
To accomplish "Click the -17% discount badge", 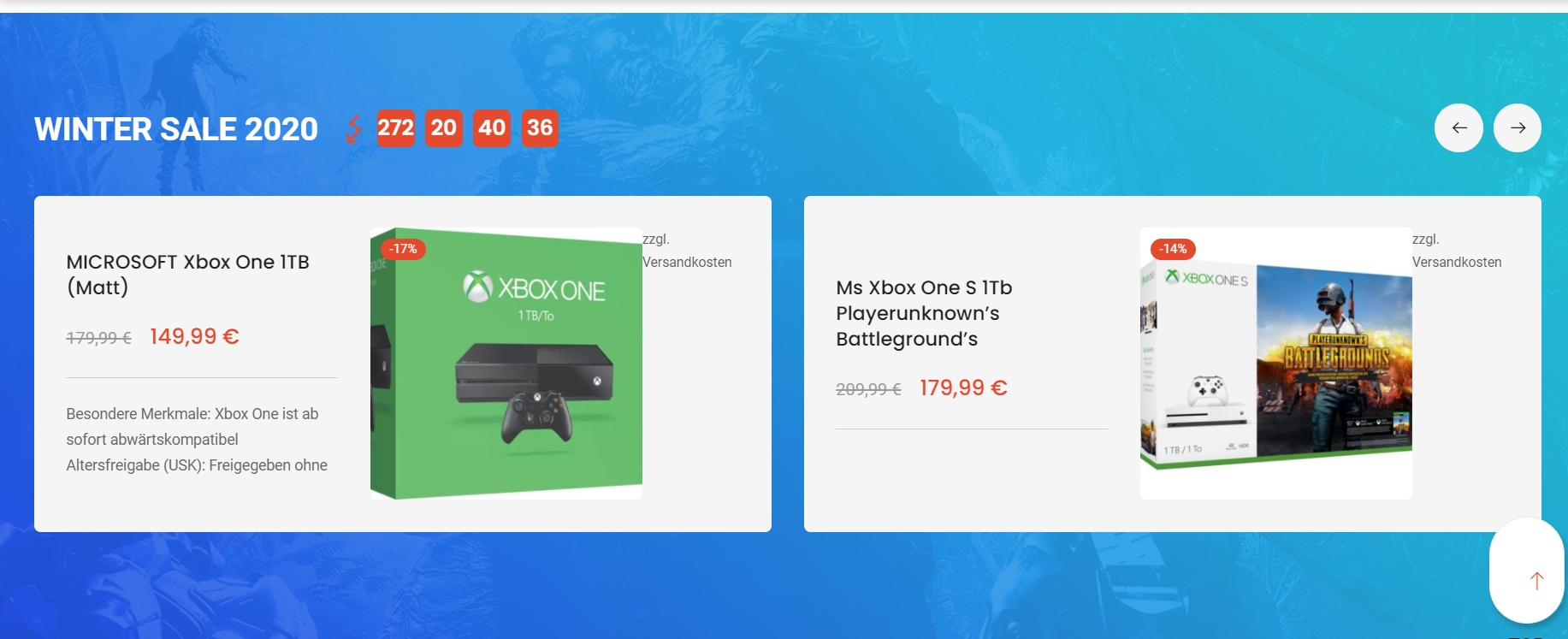I will (403, 249).
